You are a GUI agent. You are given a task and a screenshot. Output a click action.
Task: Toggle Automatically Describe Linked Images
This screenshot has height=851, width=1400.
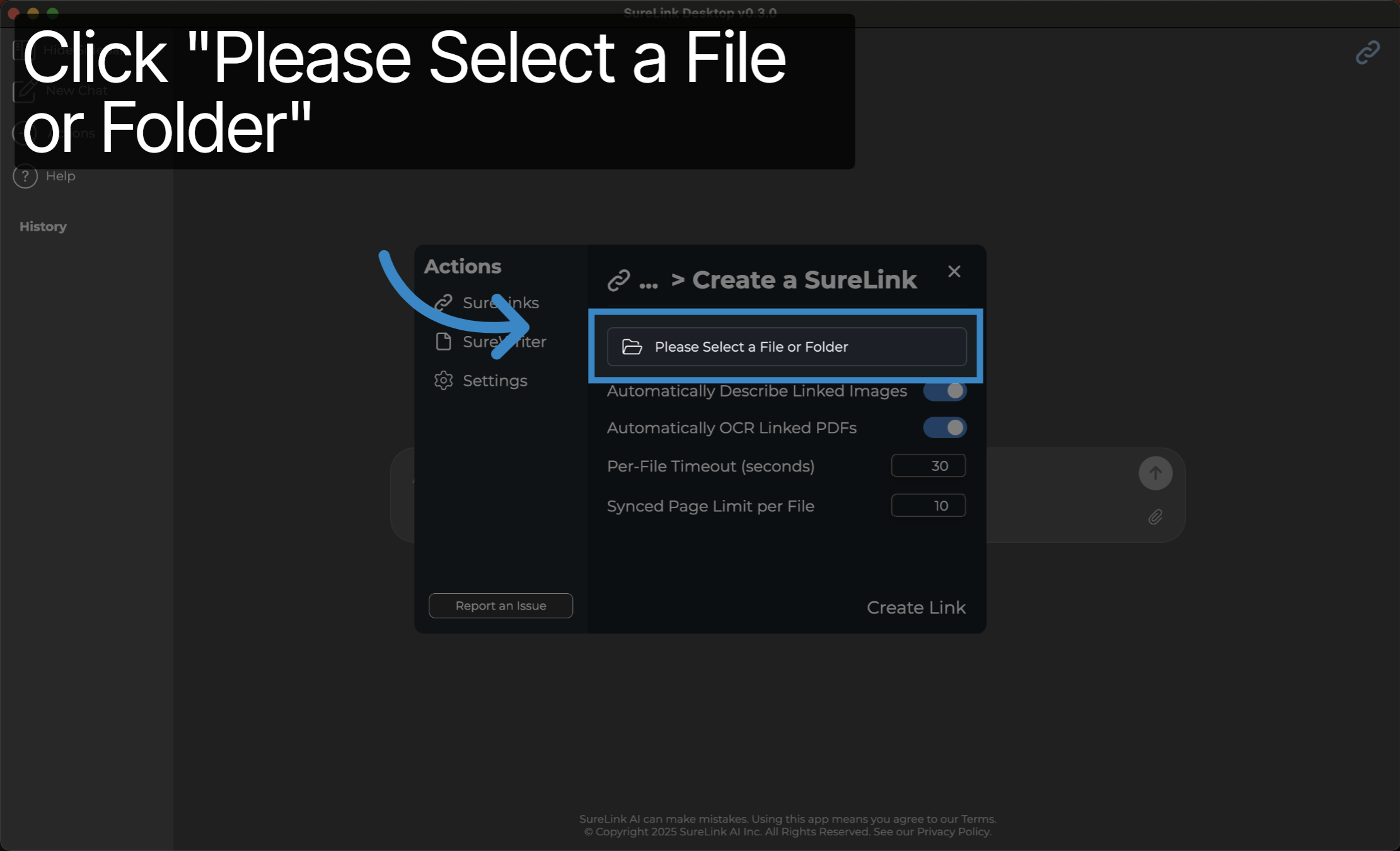945,391
